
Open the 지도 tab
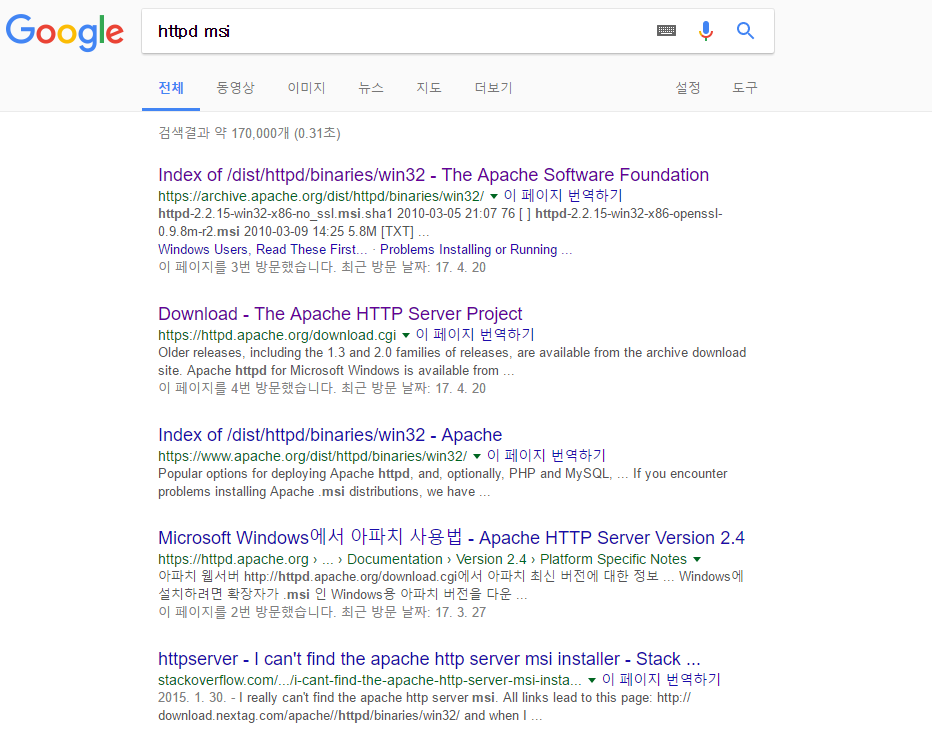pyautogui.click(x=429, y=88)
